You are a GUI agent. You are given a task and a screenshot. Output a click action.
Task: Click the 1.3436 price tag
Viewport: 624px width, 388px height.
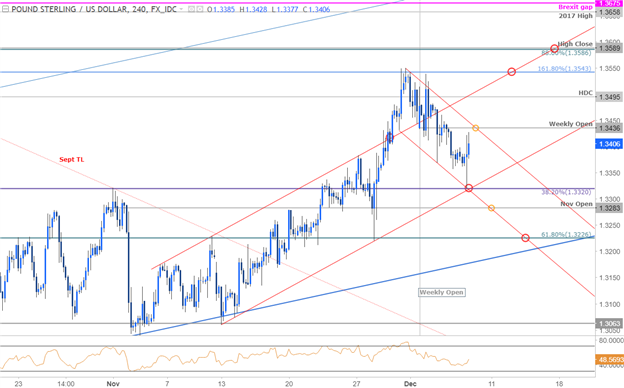(609, 128)
